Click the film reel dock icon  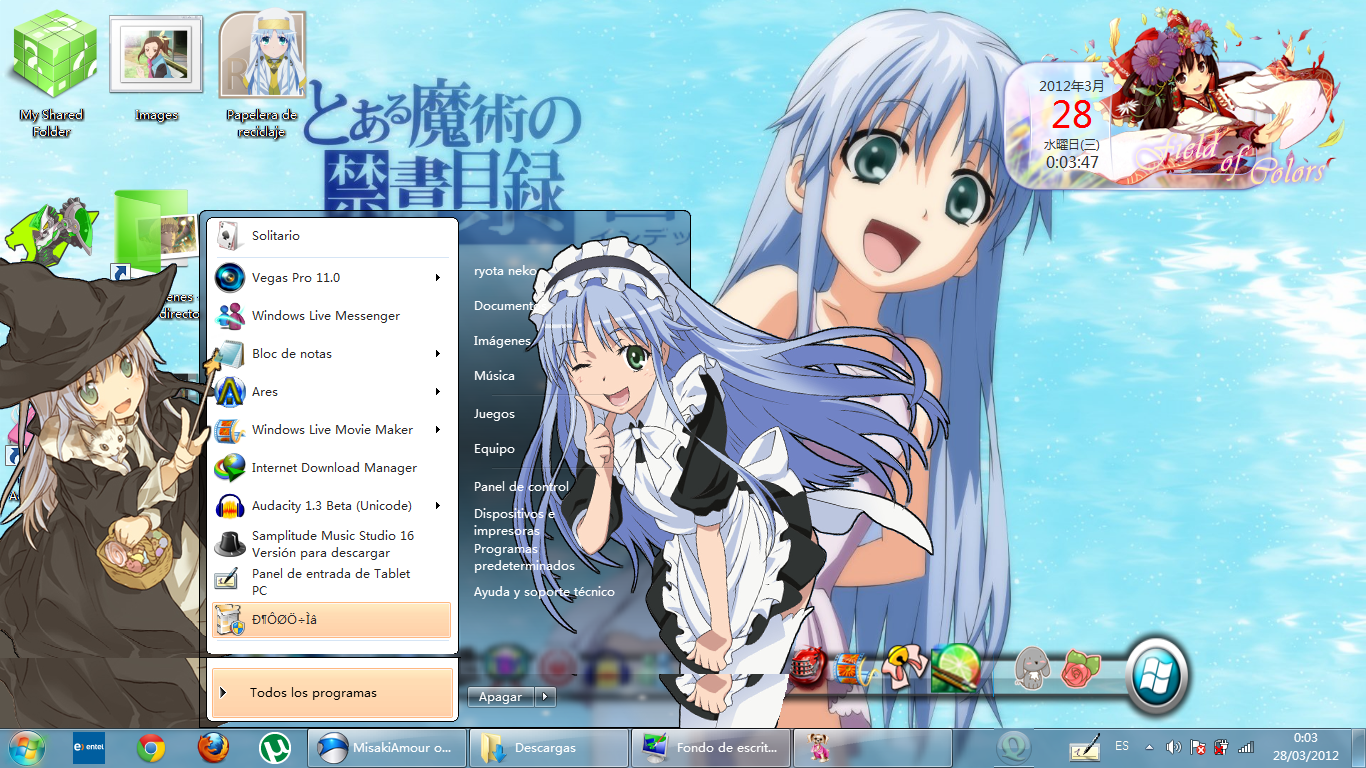853,668
